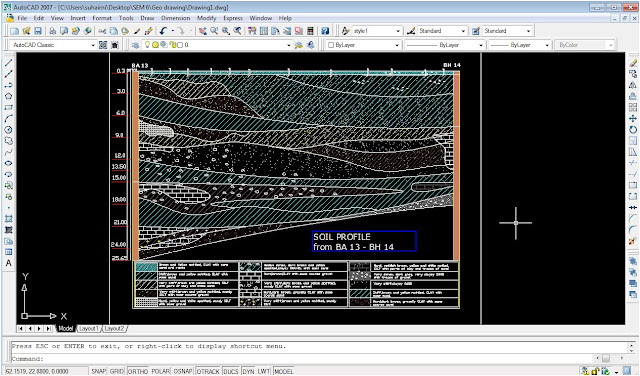Screen dimensions: 640x376
Task: Click the Plot printer icon
Action: (52, 31)
